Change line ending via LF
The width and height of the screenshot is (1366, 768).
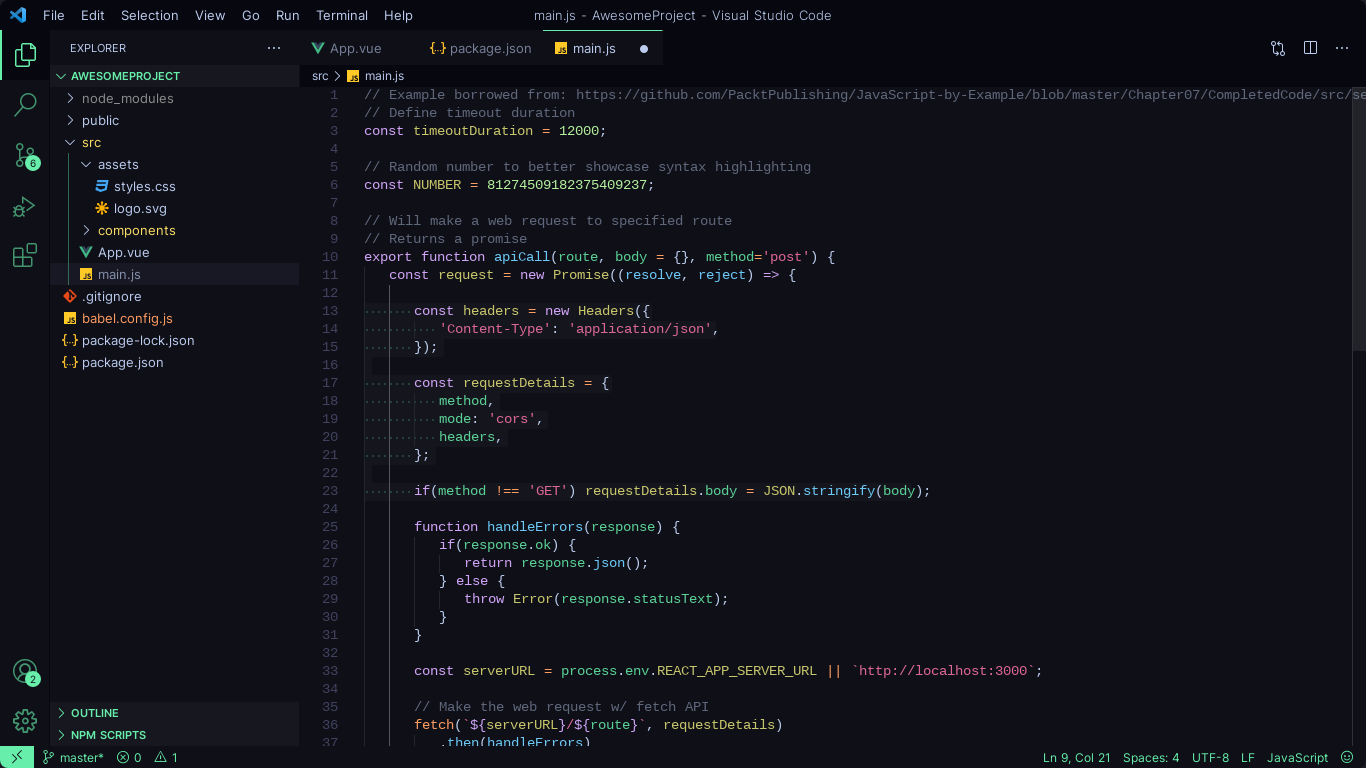(1247, 758)
